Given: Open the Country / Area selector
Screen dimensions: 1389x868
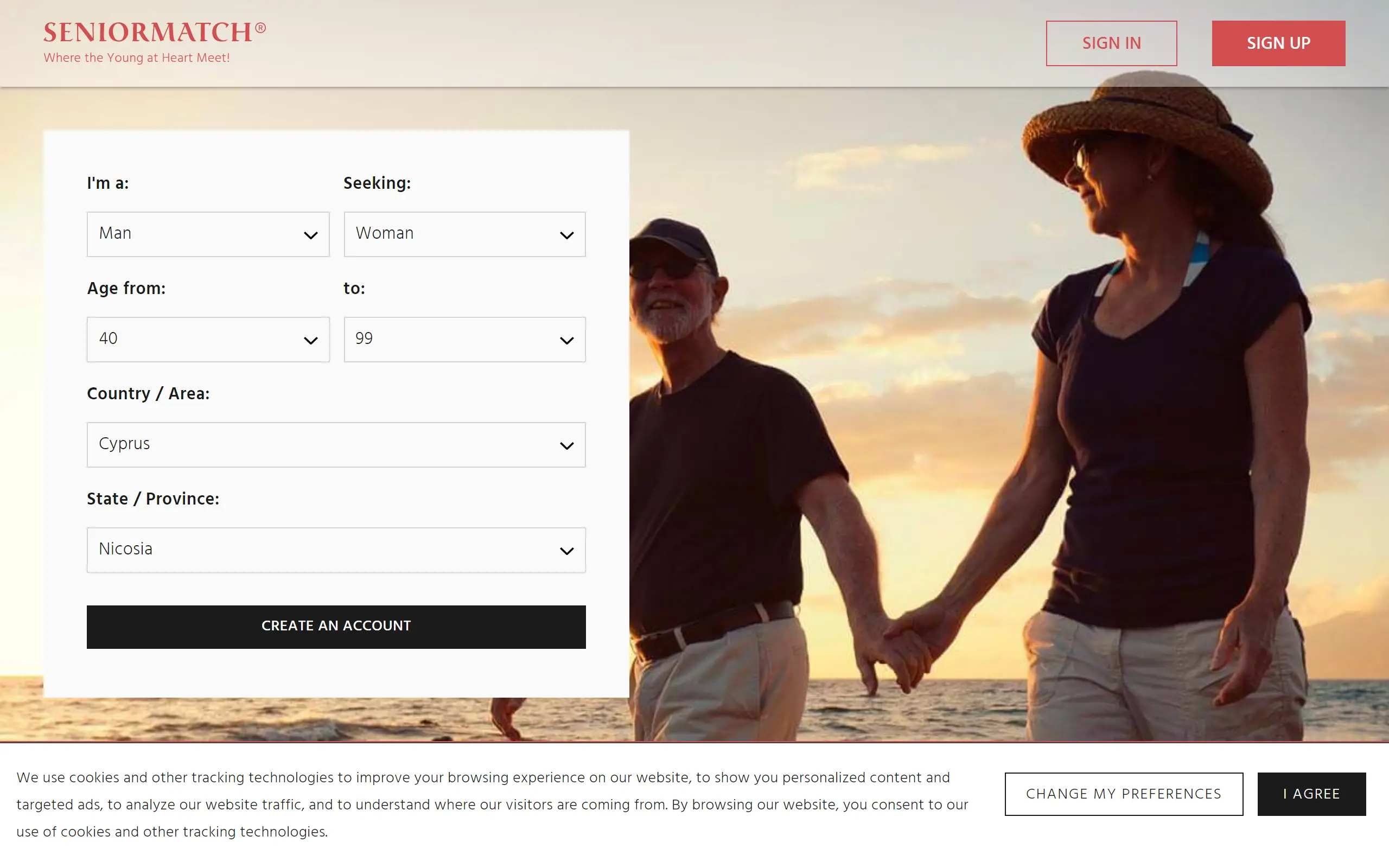Looking at the screenshot, I should [321, 445].
